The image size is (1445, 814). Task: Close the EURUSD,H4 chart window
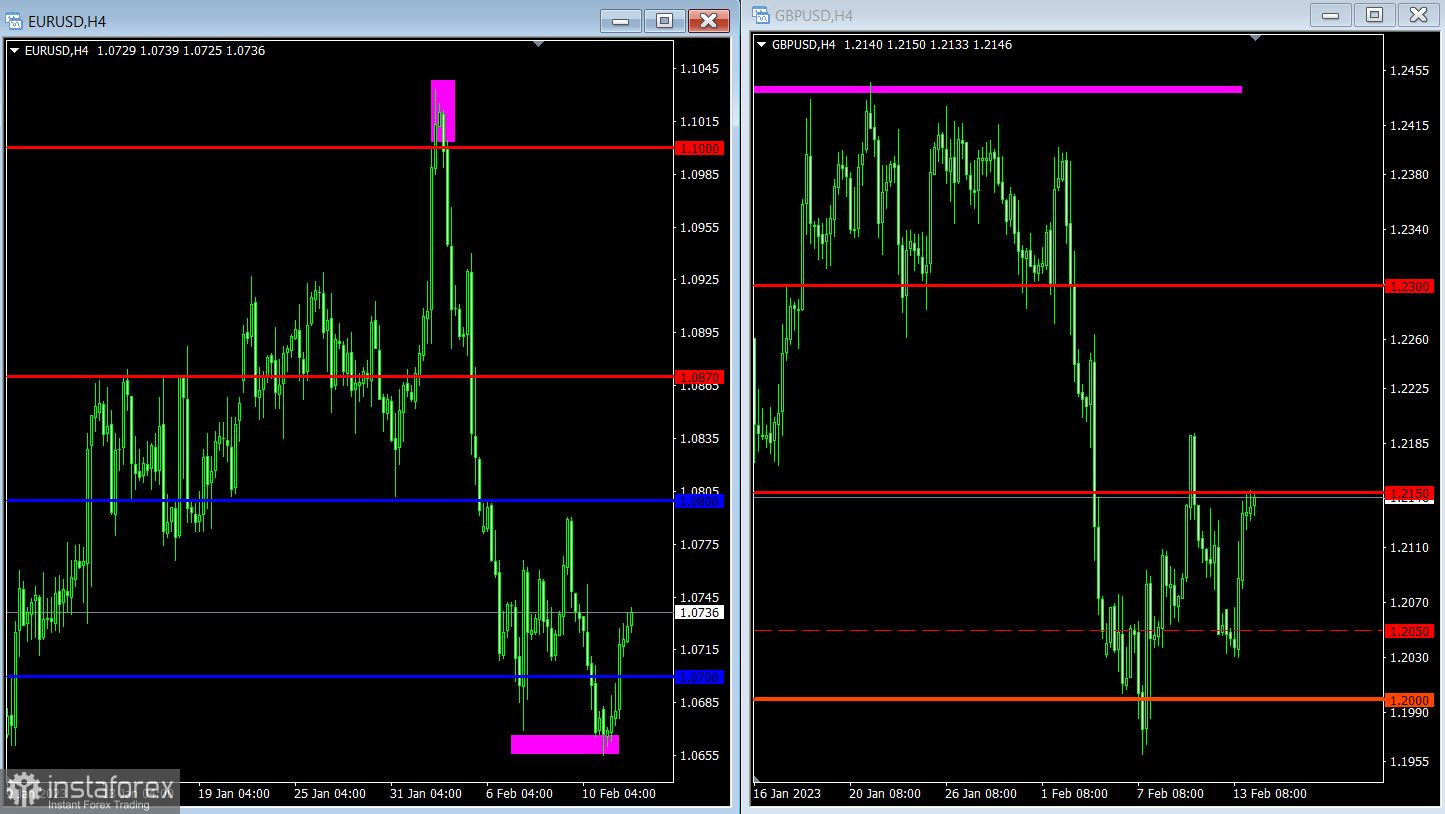709,21
